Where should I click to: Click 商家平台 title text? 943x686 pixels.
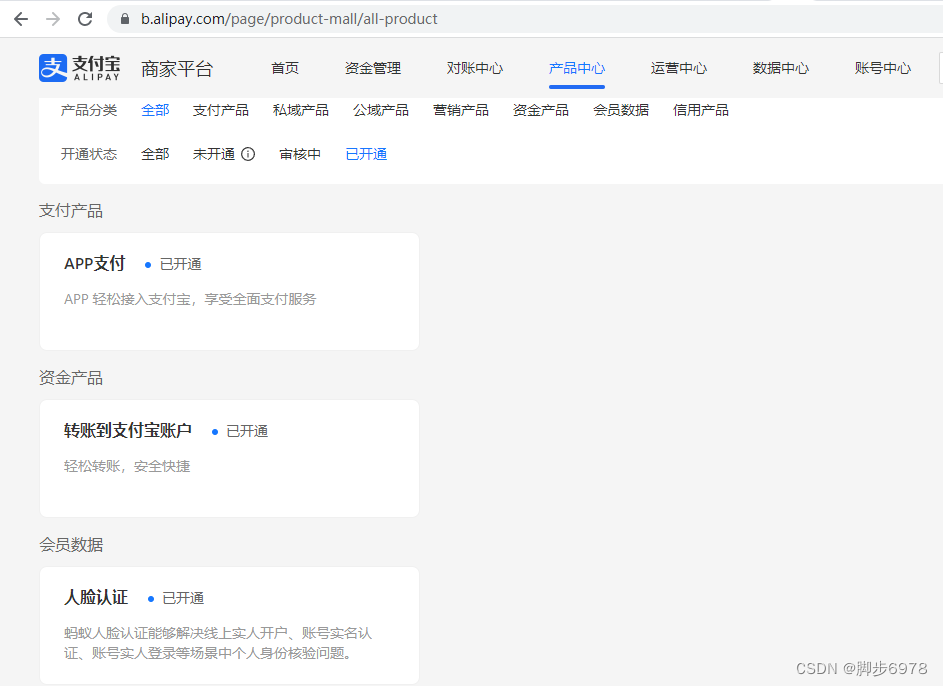tap(177, 69)
